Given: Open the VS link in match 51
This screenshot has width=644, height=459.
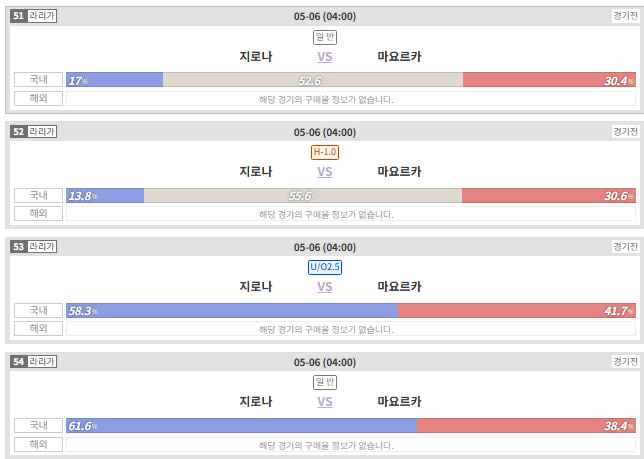Looking at the screenshot, I should 325,57.
